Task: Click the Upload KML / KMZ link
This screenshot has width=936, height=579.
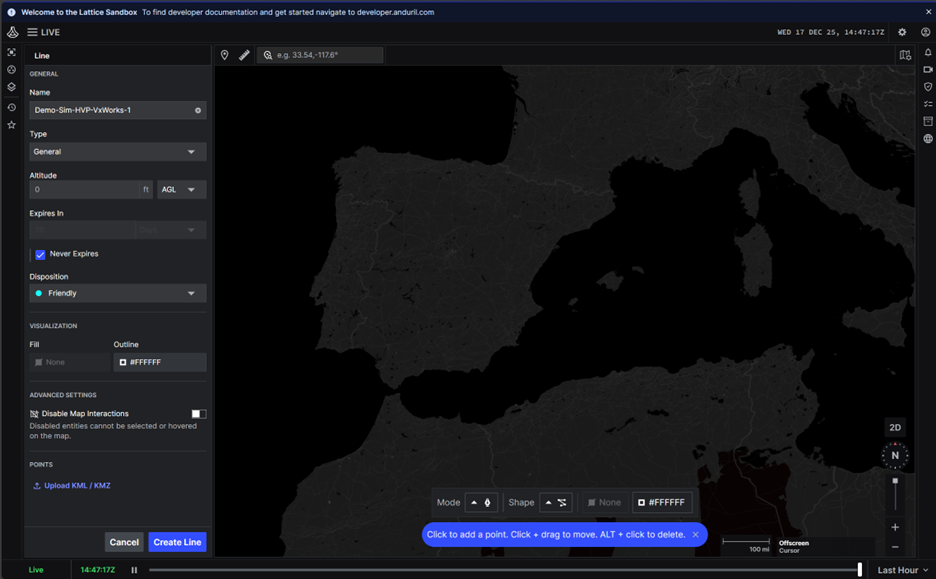Action: coord(72,486)
